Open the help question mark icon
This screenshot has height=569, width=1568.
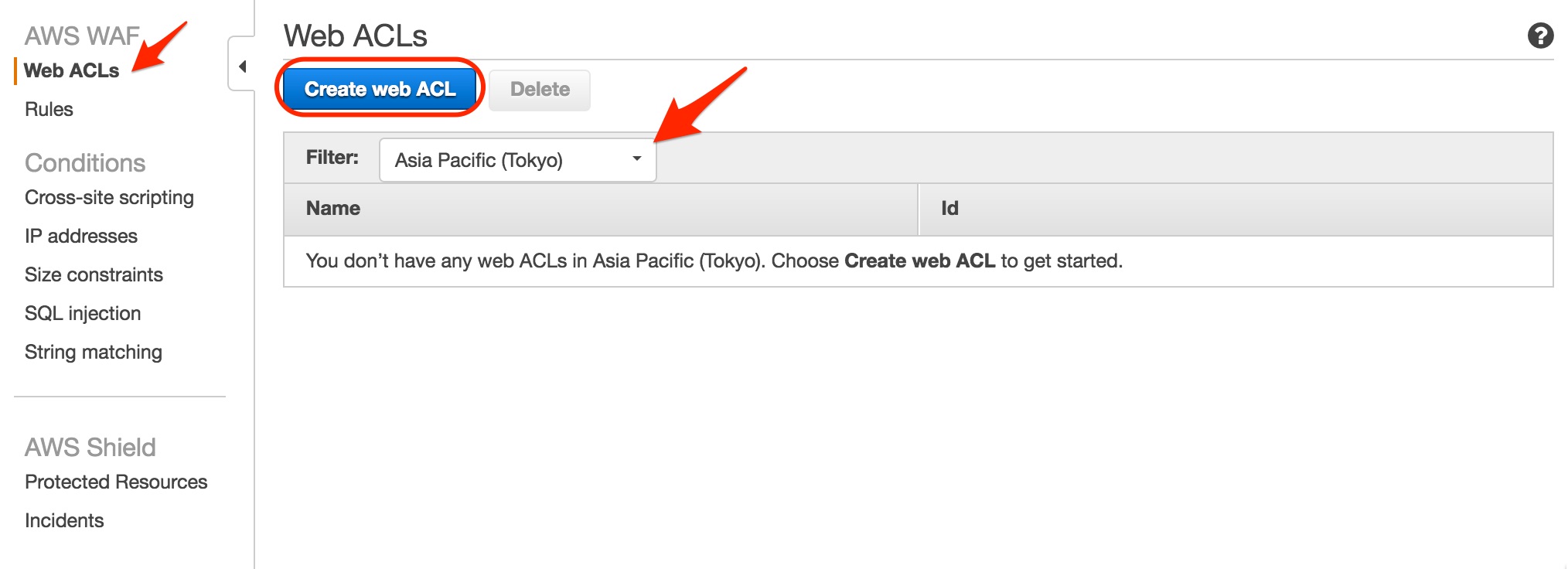coord(1542,35)
